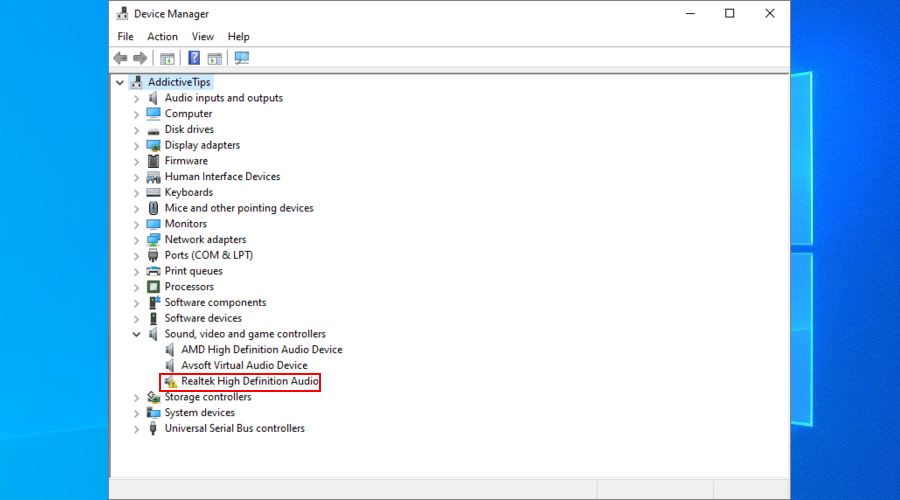Select Mice and other pointing devices label

pyautogui.click(x=239, y=208)
